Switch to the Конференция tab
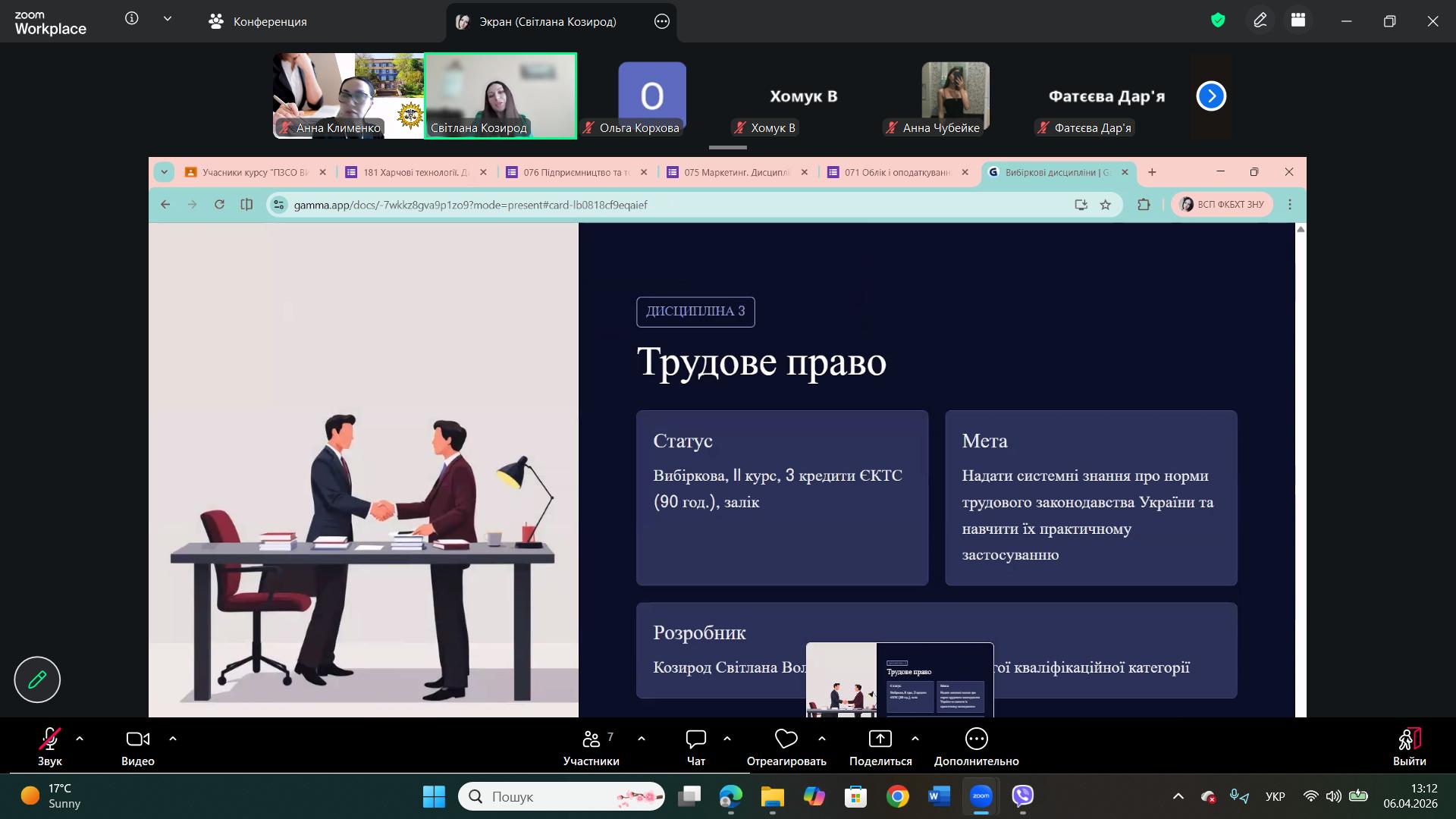The height and width of the screenshot is (819, 1456). pos(258,21)
